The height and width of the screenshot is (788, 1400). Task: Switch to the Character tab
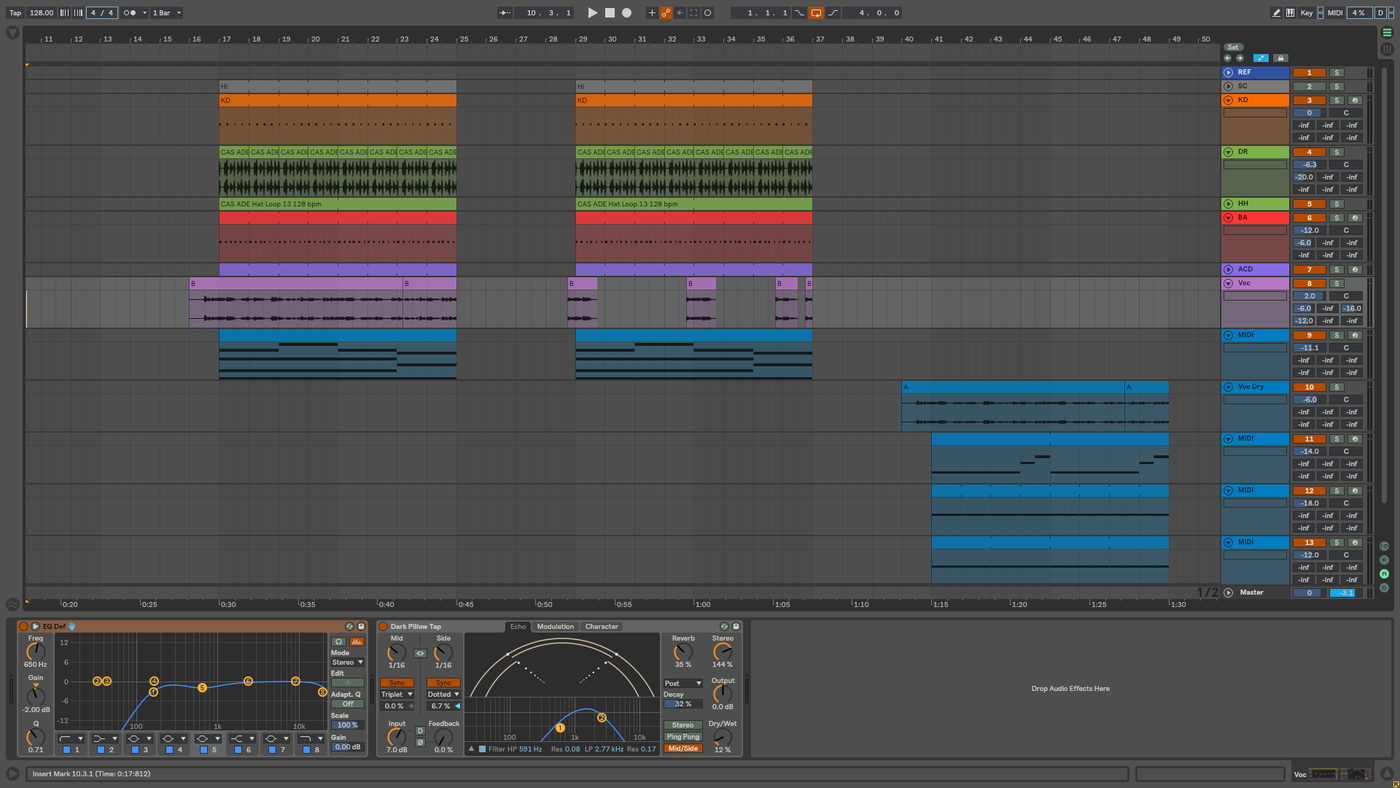[x=602, y=627]
